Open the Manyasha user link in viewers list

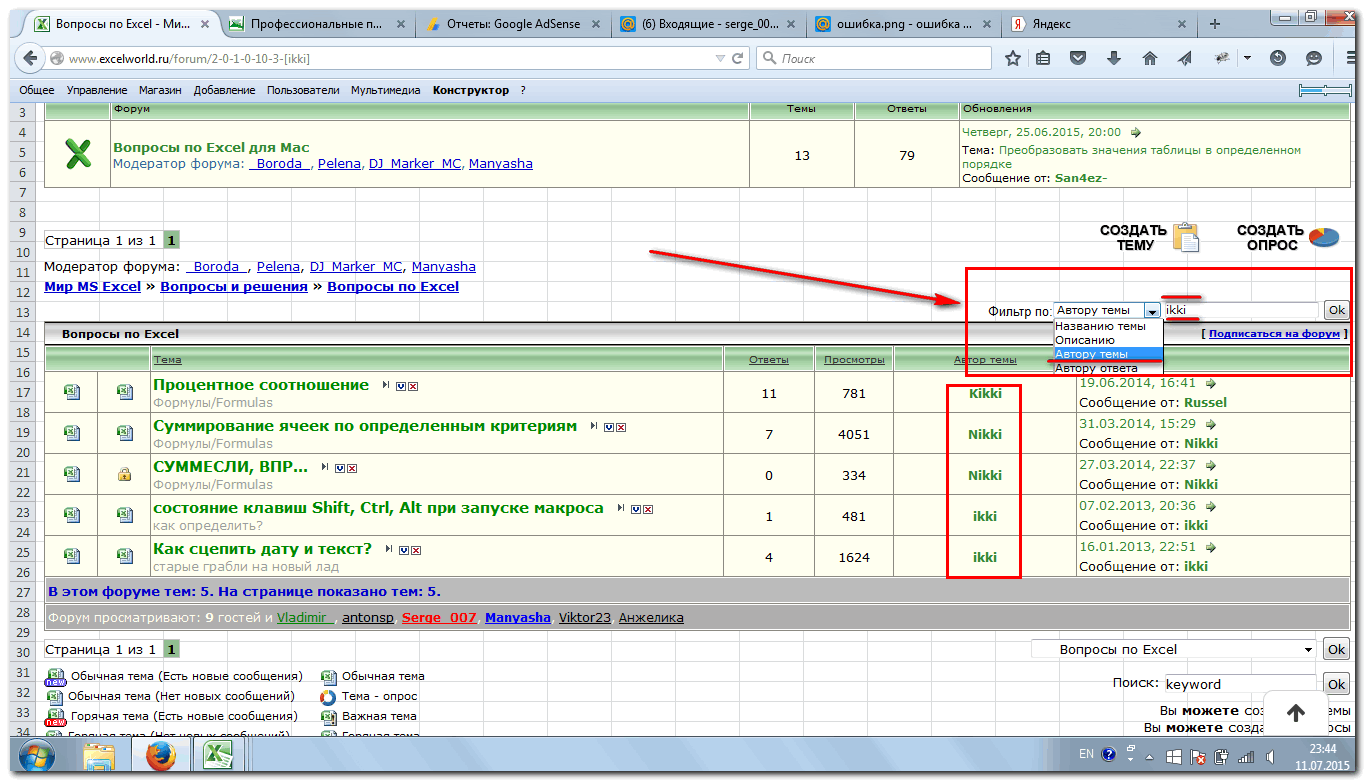(518, 618)
